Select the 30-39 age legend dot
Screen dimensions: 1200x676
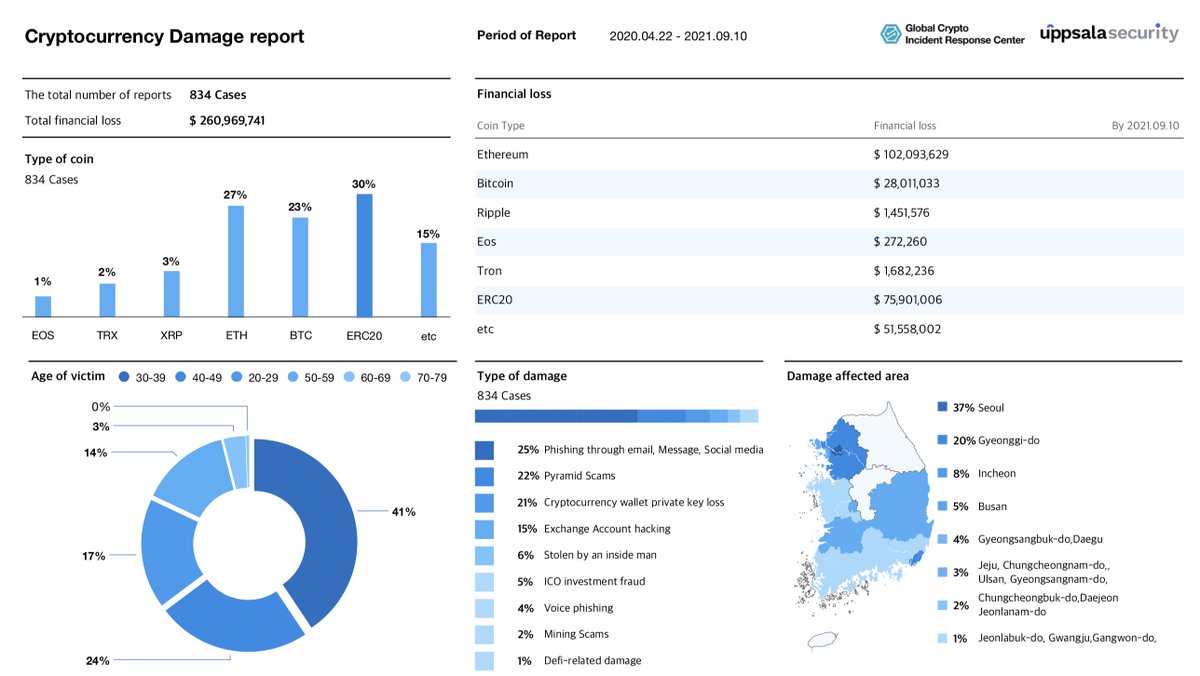tap(124, 377)
